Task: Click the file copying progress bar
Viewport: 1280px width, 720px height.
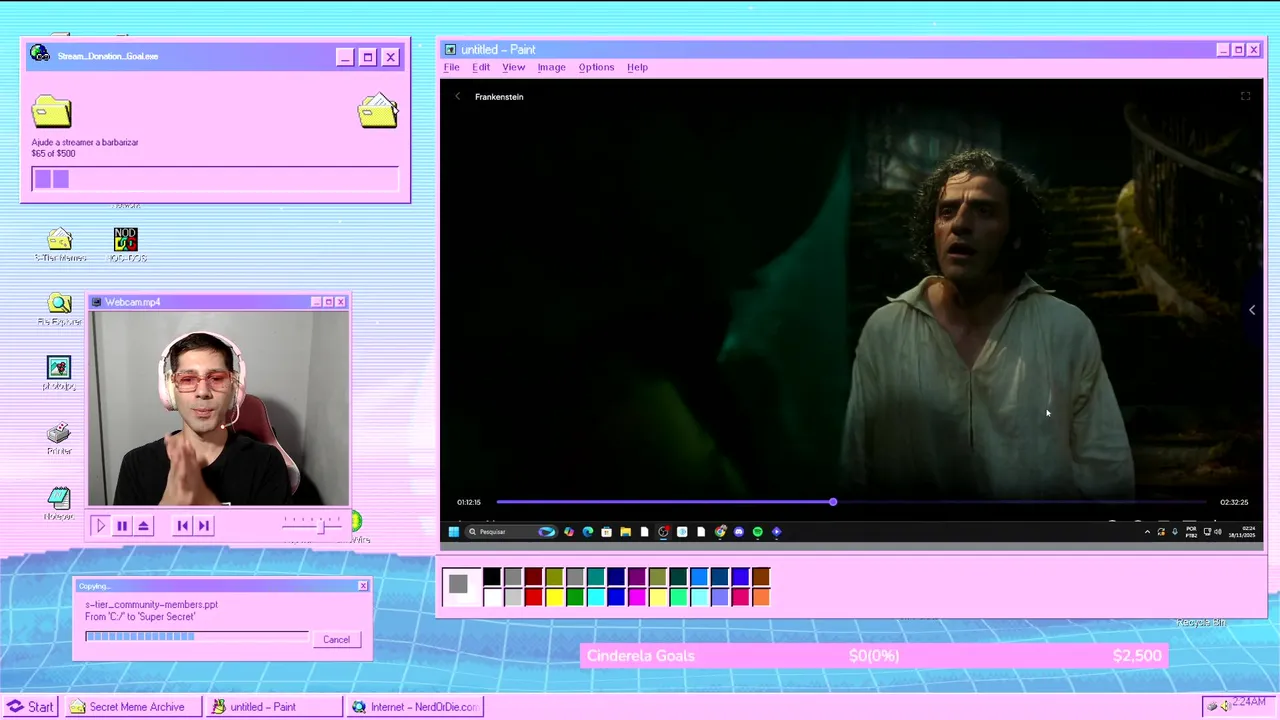Action: (197, 635)
